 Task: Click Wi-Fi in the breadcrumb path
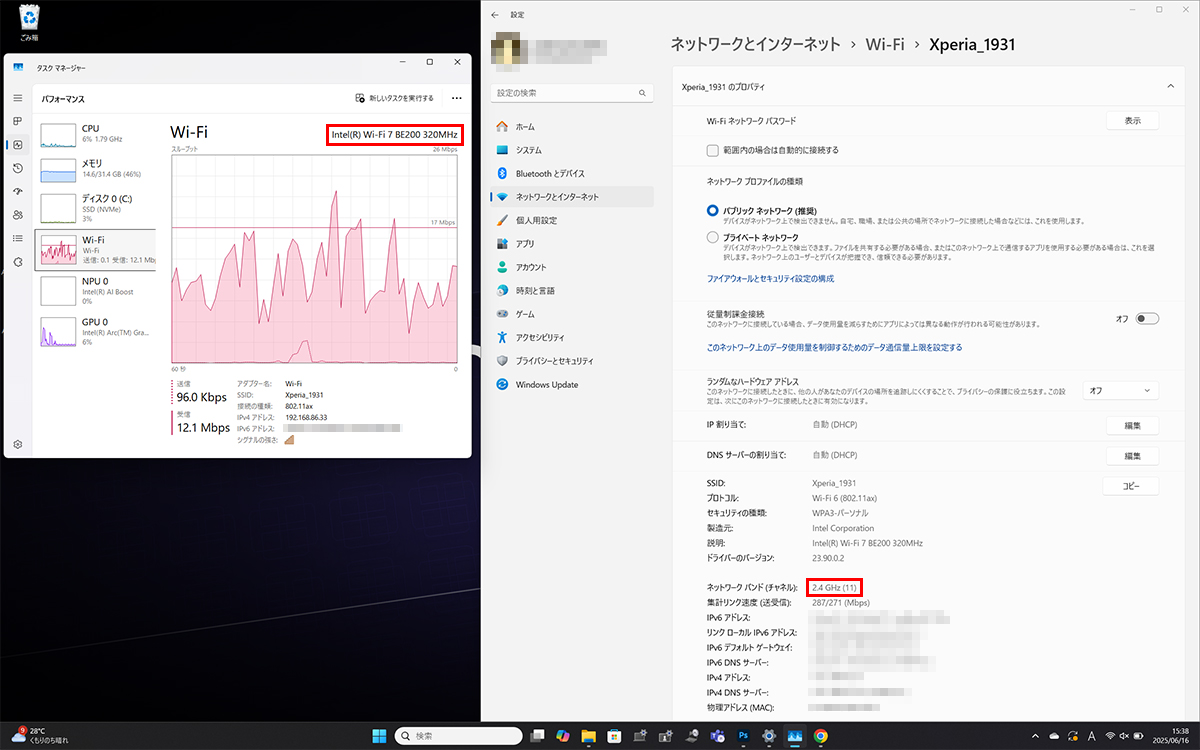pyautogui.click(x=885, y=44)
